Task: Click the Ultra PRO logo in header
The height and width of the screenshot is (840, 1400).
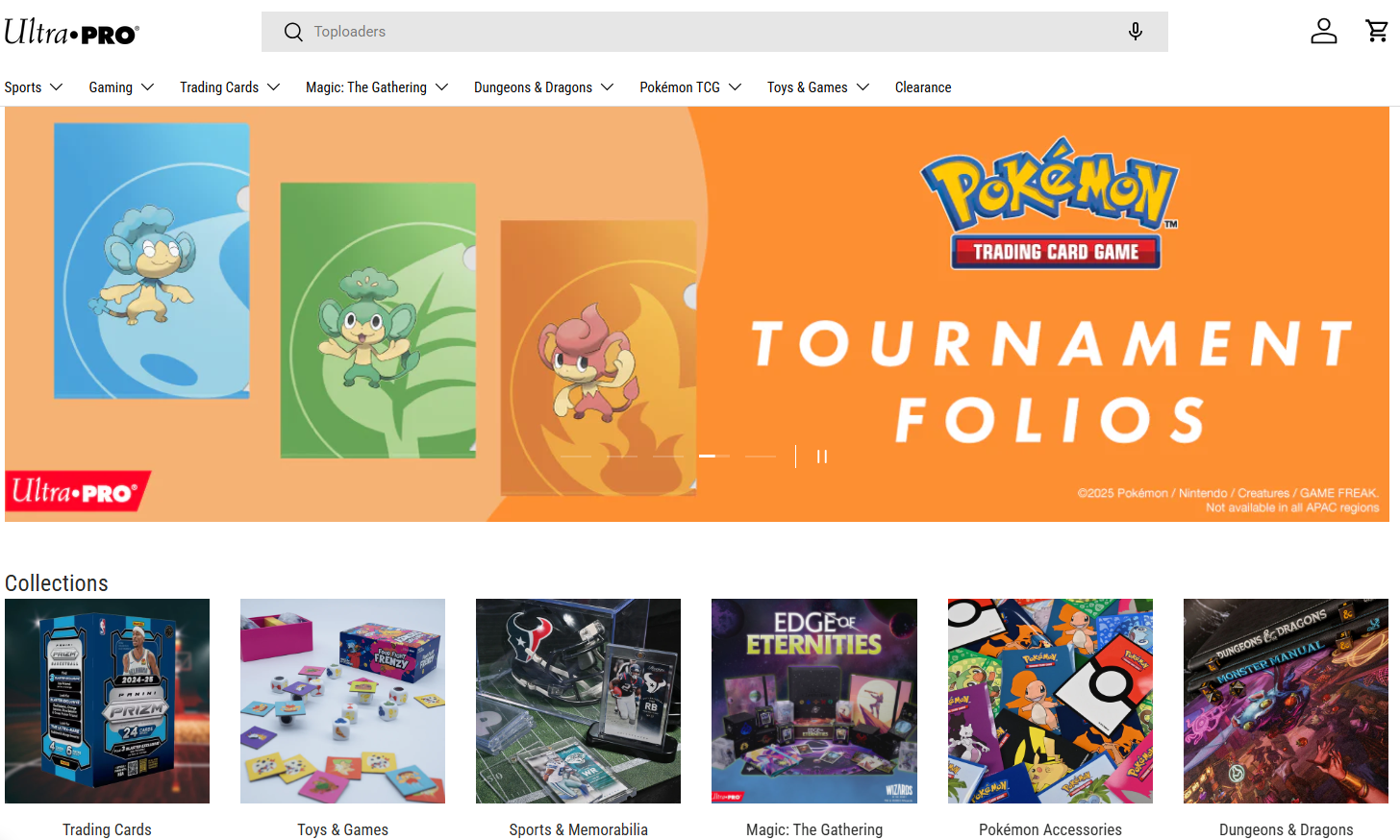Action: click(x=72, y=33)
